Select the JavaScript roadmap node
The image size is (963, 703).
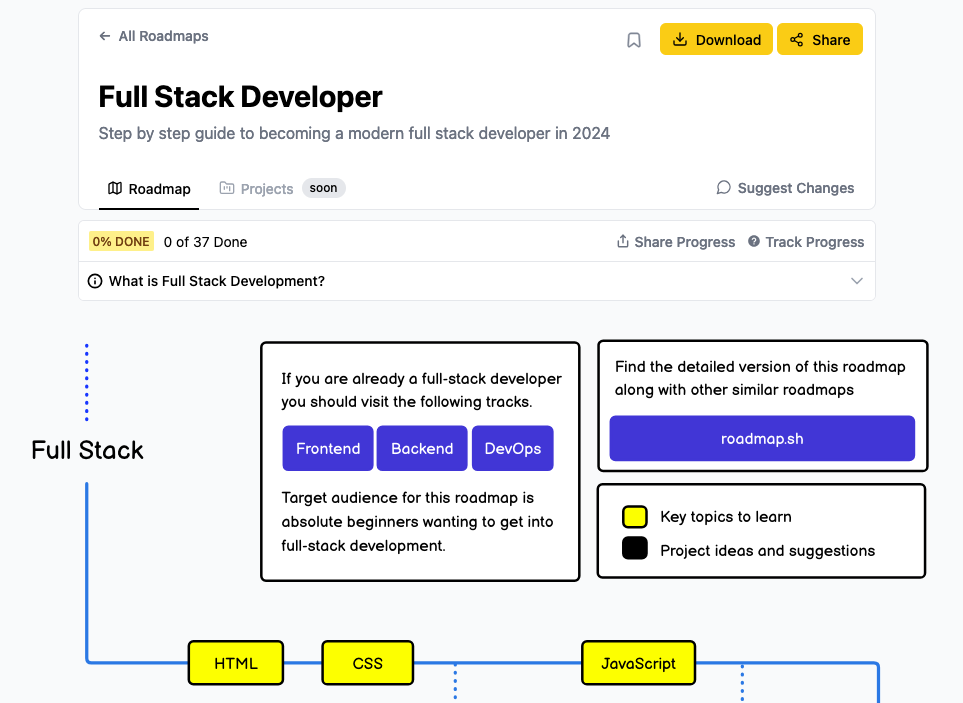pos(638,663)
